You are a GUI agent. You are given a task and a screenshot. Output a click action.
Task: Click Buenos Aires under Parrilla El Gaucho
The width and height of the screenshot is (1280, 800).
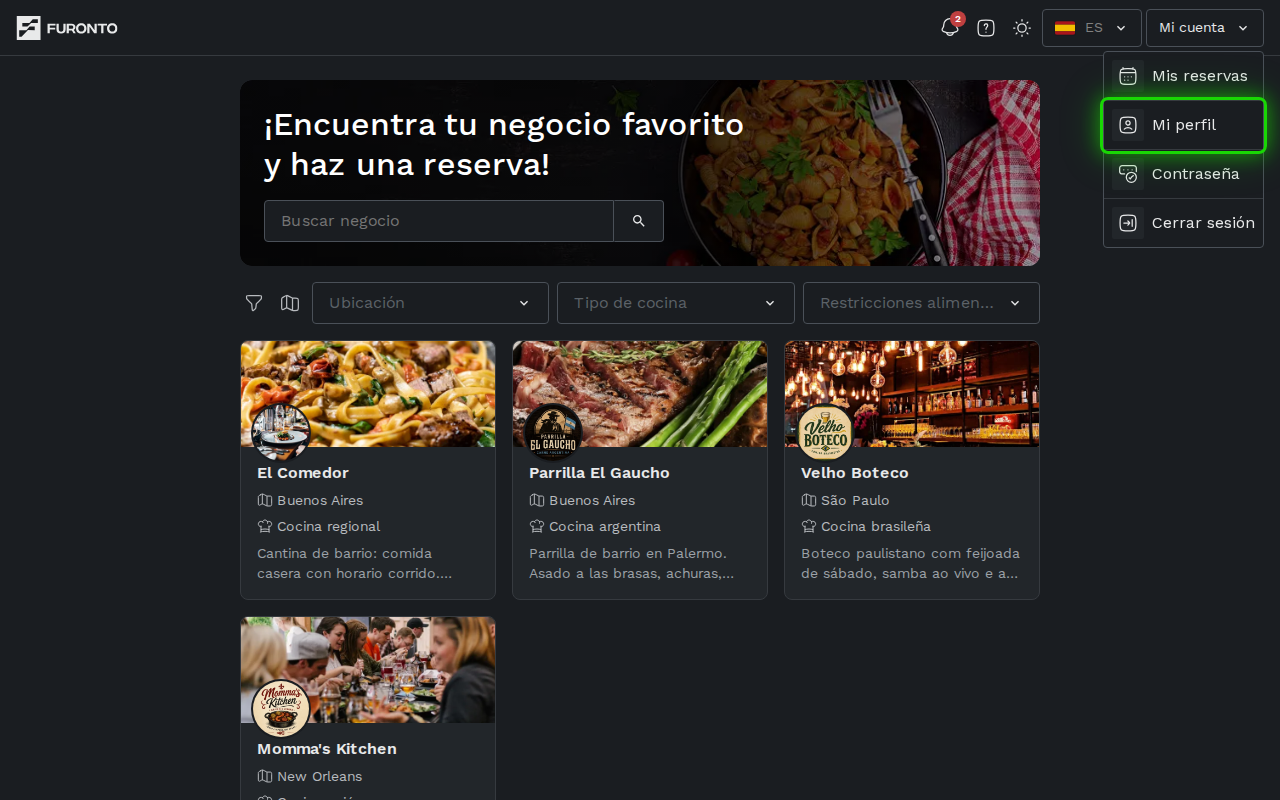592,500
